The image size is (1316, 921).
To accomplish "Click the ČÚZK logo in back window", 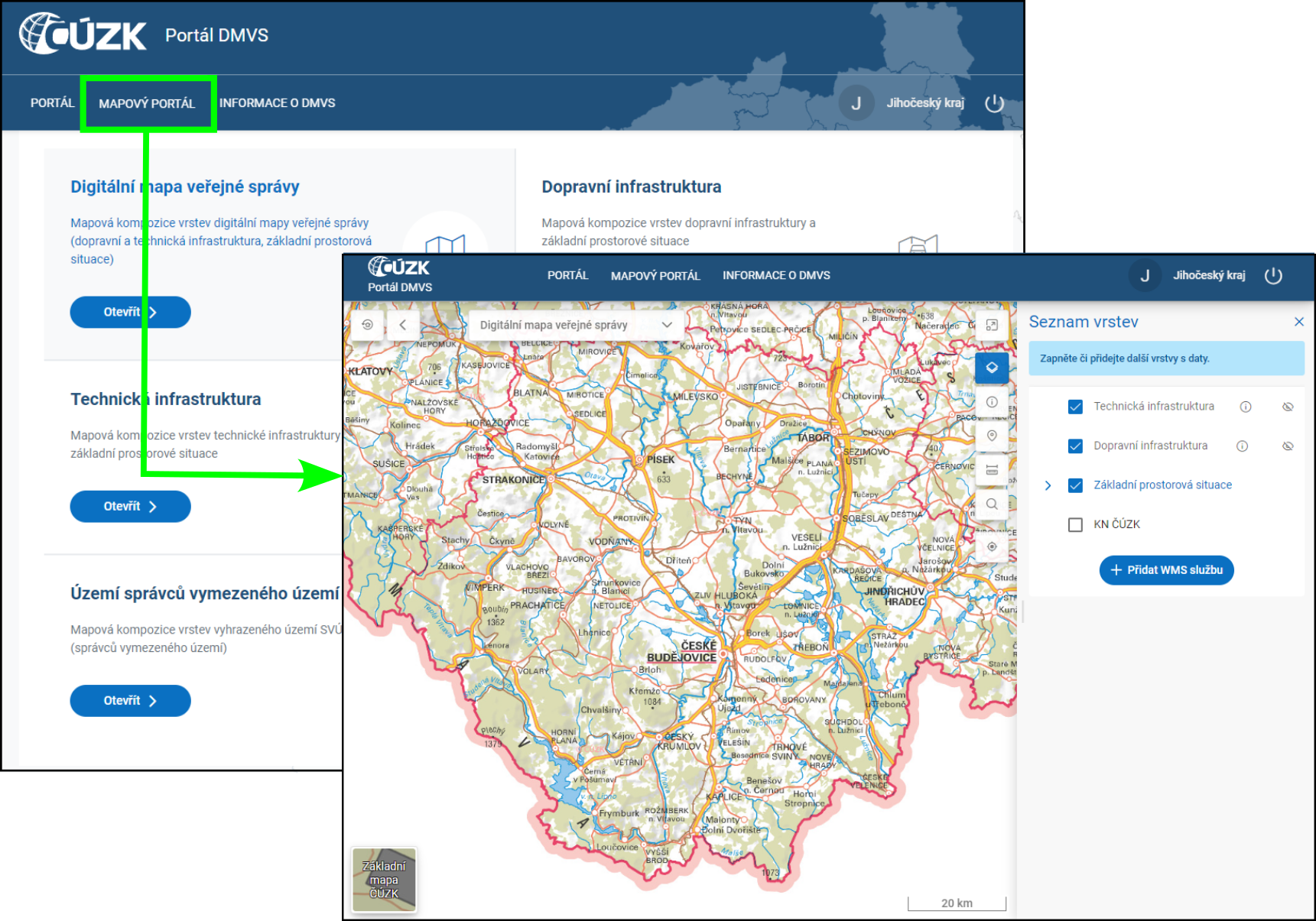I will (x=83, y=34).
